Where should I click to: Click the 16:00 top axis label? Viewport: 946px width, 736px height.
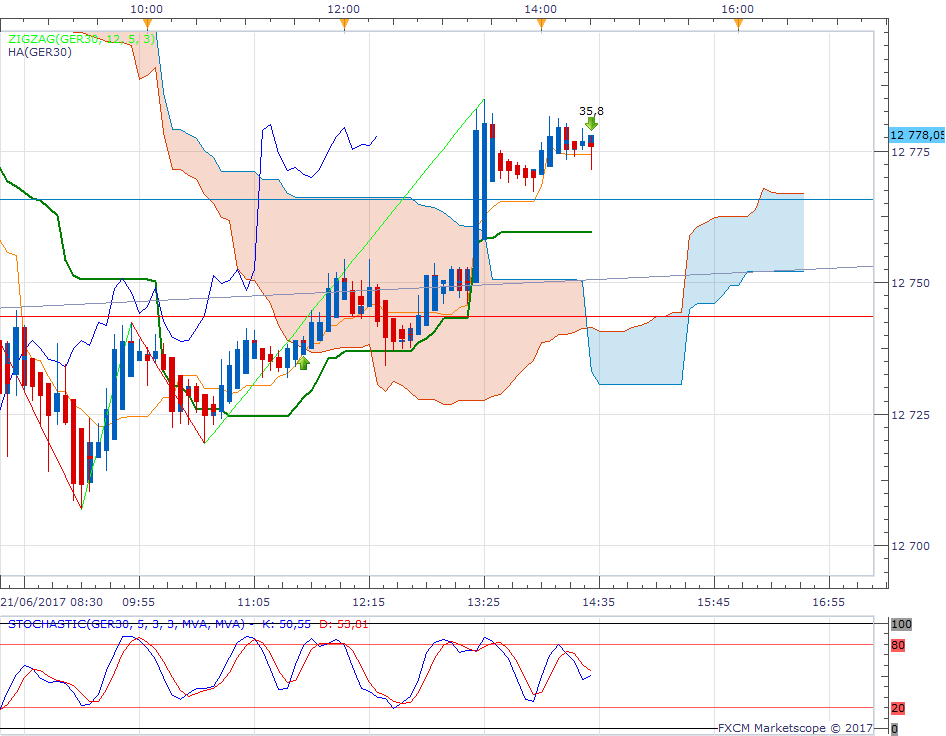point(738,9)
